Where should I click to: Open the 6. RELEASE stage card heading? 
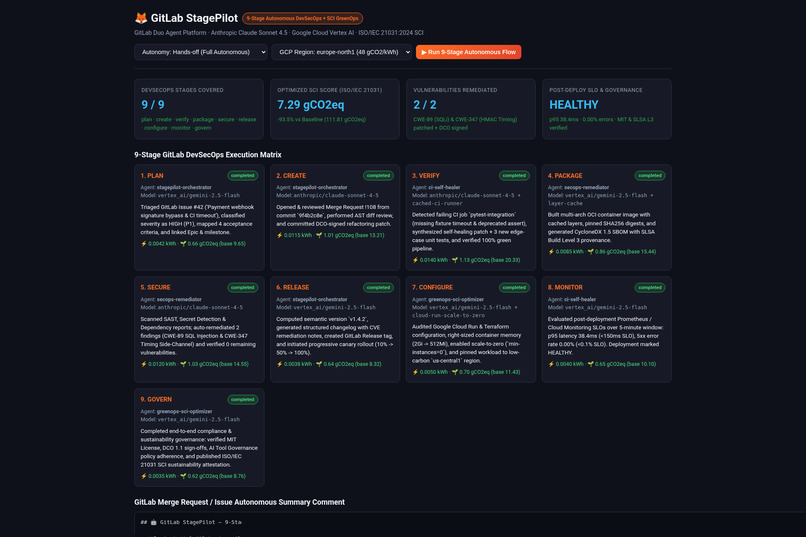292,288
